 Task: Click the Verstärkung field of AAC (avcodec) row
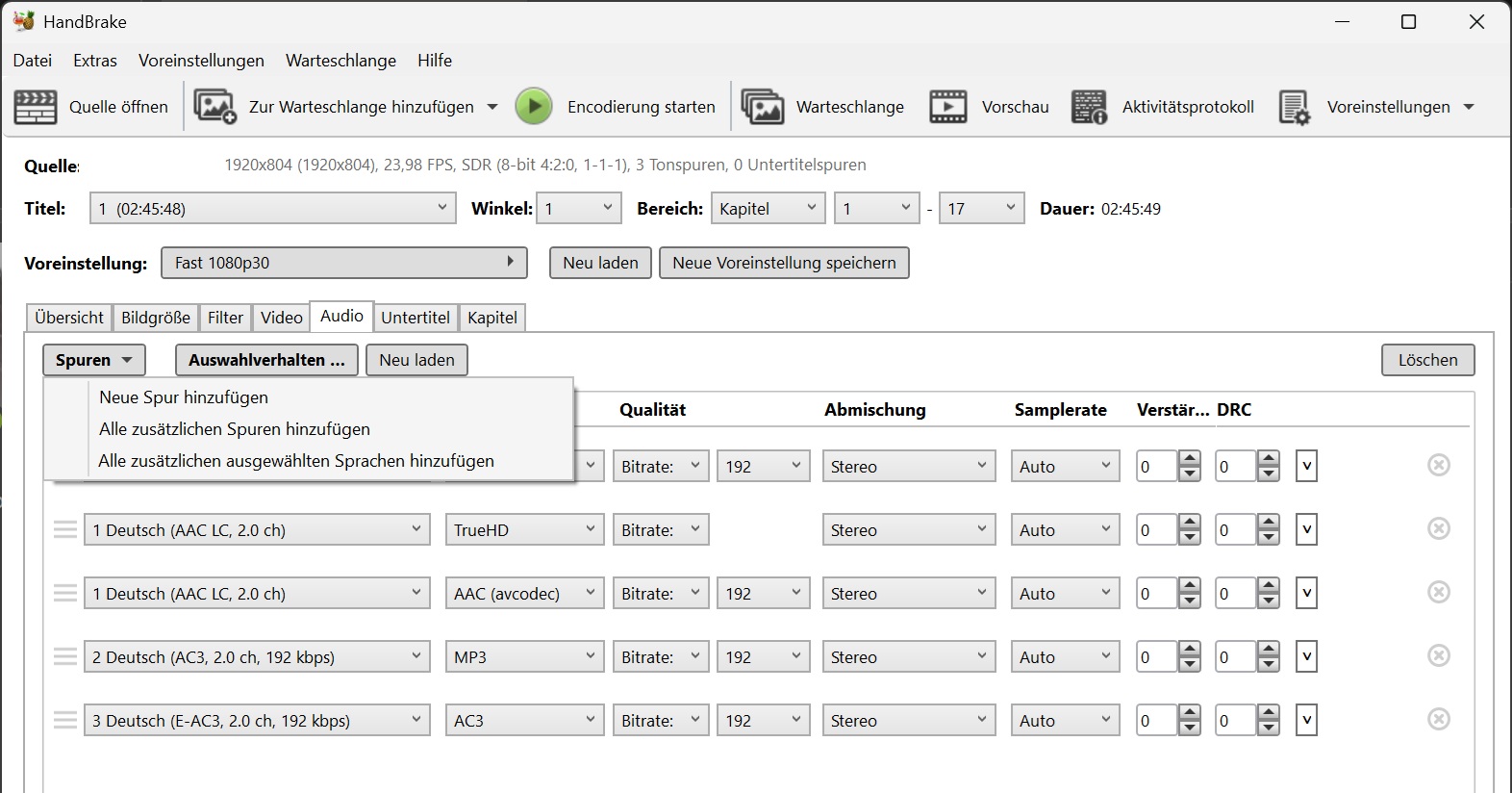1157,593
